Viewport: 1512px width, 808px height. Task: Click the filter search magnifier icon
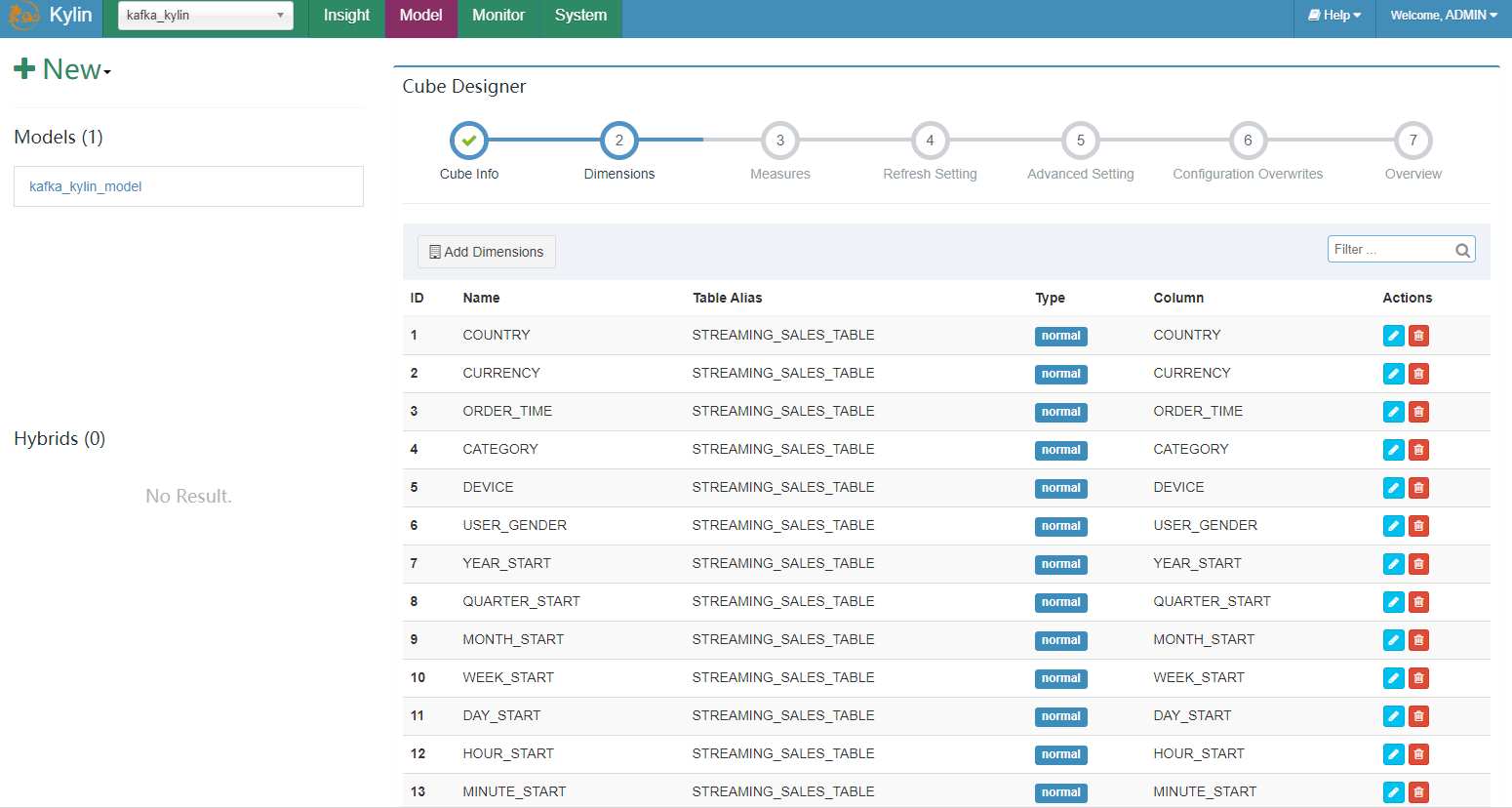coord(1462,250)
